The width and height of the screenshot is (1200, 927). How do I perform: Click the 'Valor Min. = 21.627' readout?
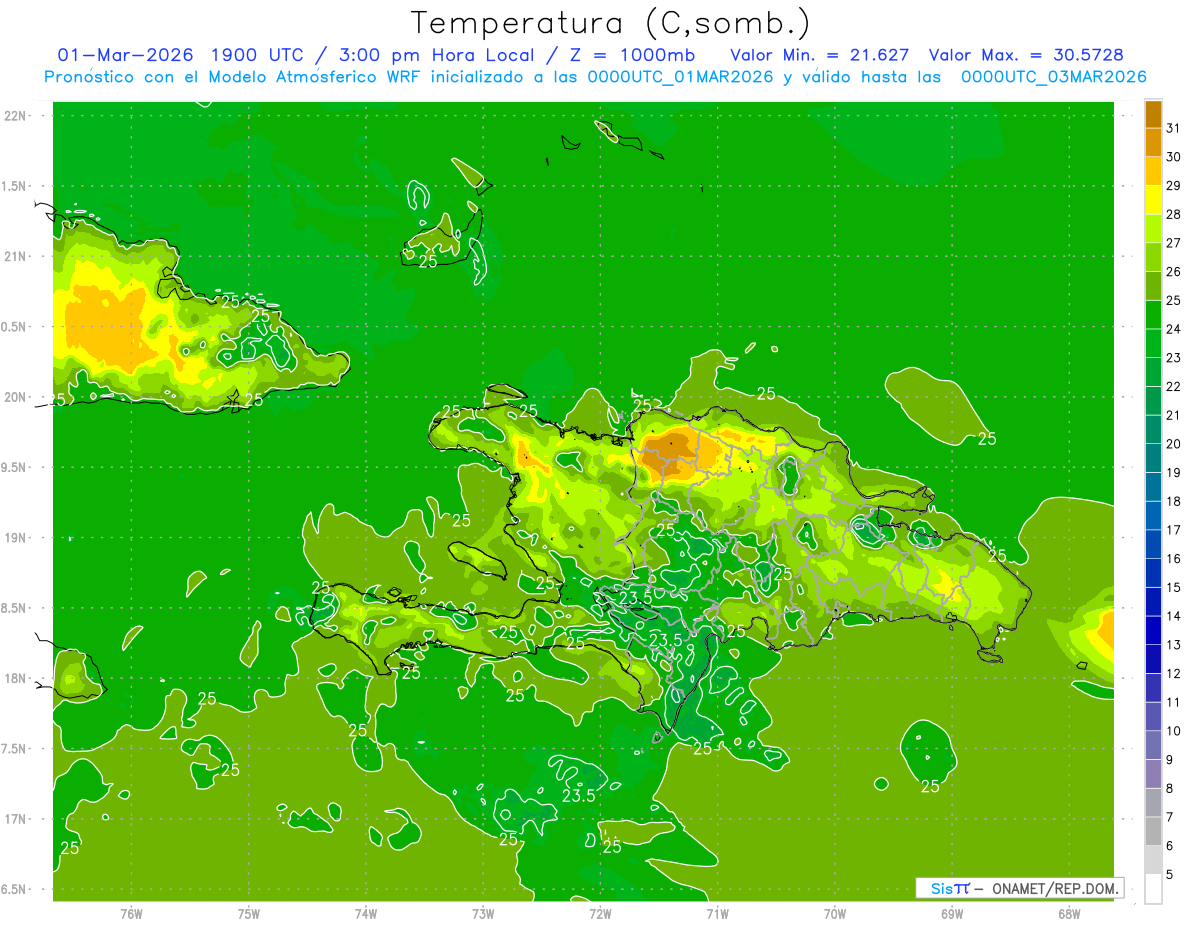point(820,55)
